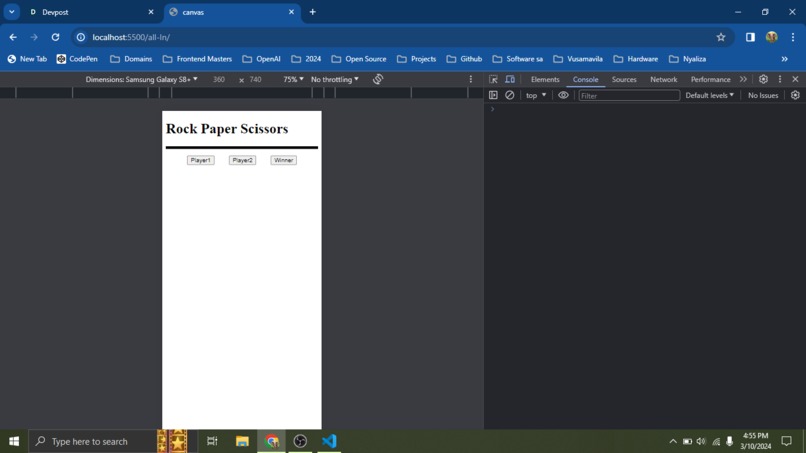
Task: Open the New Tab bookmark
Action: (27, 59)
